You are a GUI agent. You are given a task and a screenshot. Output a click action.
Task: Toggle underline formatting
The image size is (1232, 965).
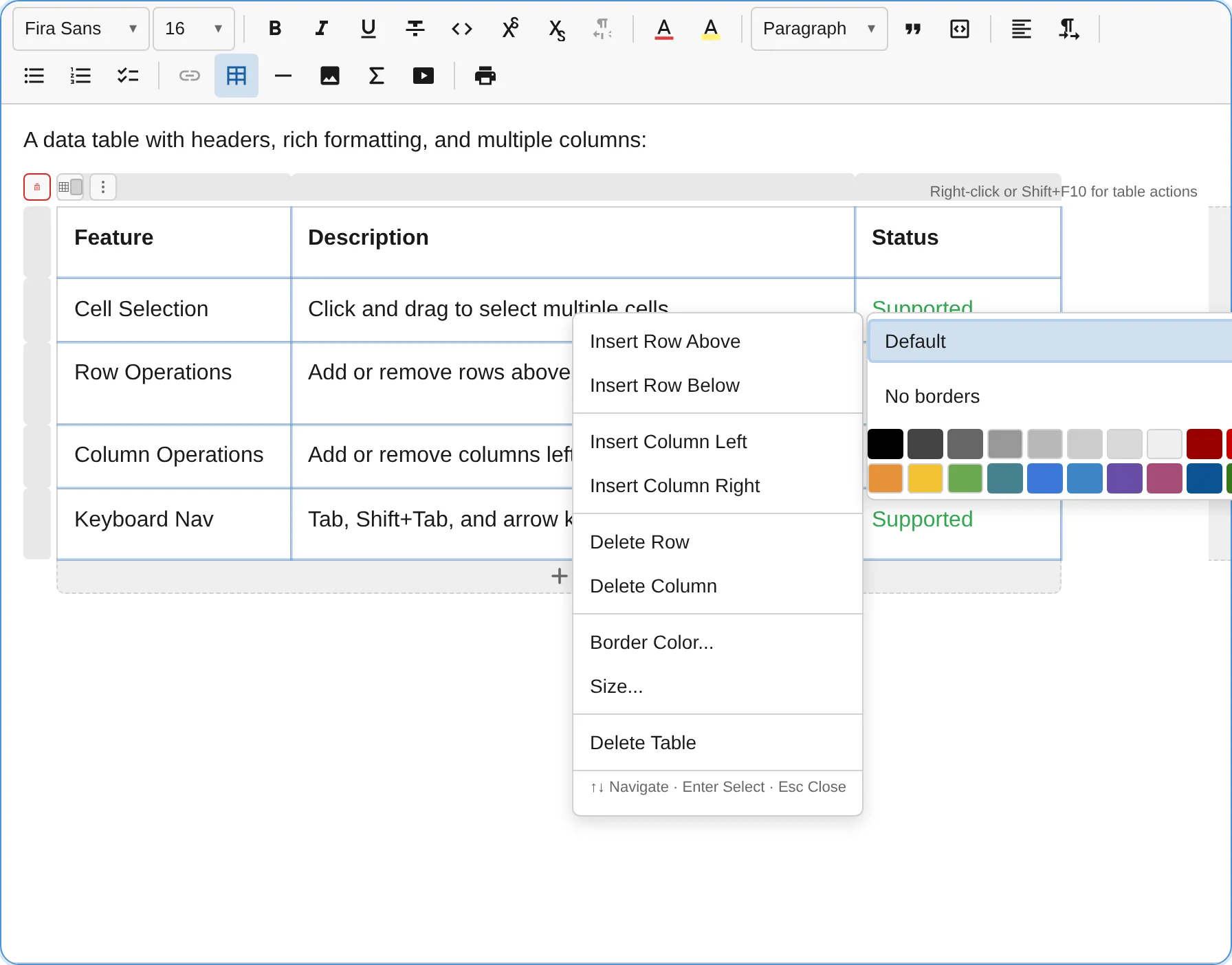368,29
